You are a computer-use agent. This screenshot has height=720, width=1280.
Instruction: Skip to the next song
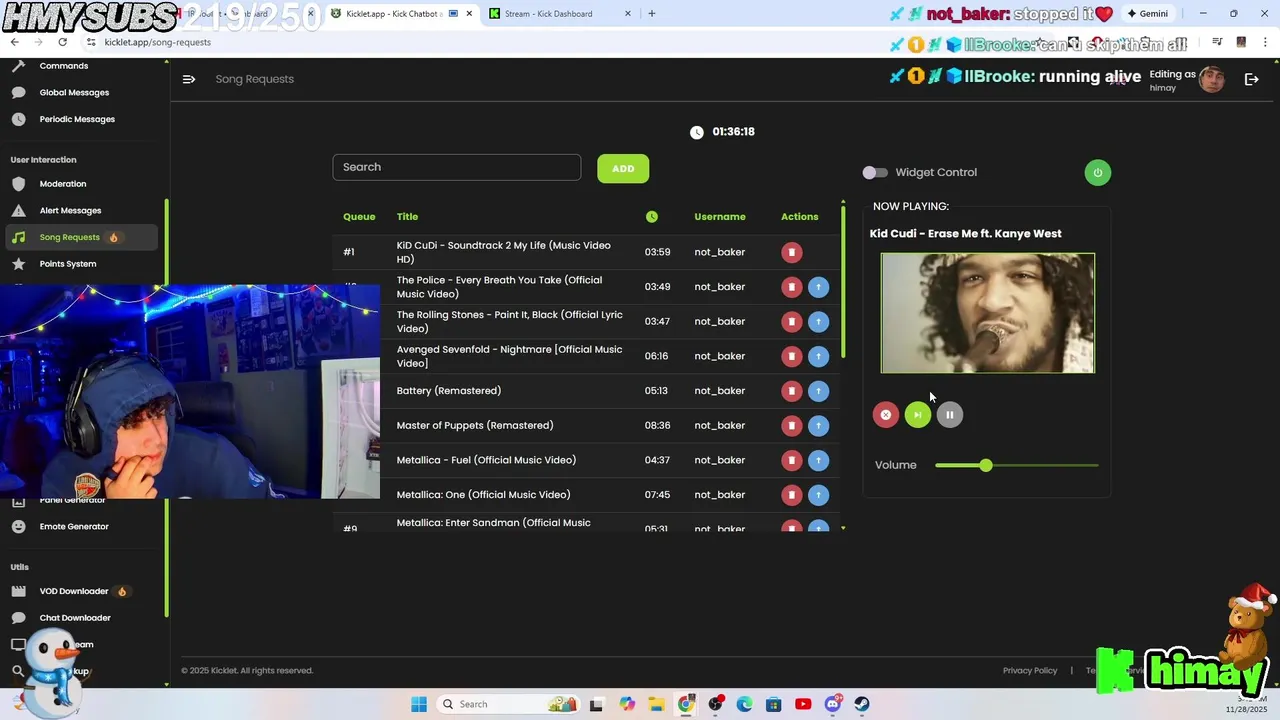(x=917, y=415)
